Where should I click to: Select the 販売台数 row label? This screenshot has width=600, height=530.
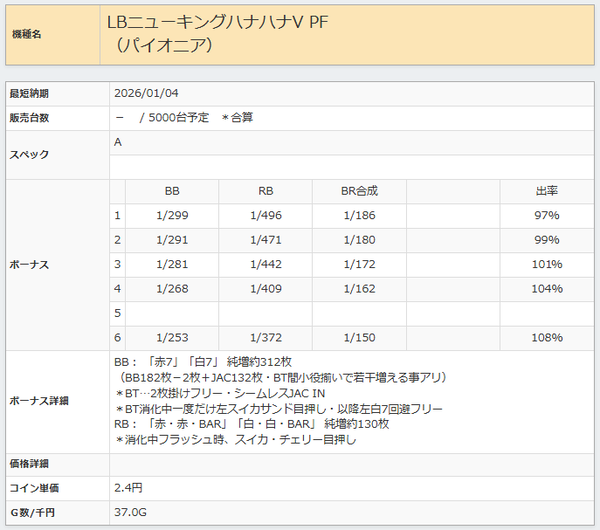coord(29,118)
